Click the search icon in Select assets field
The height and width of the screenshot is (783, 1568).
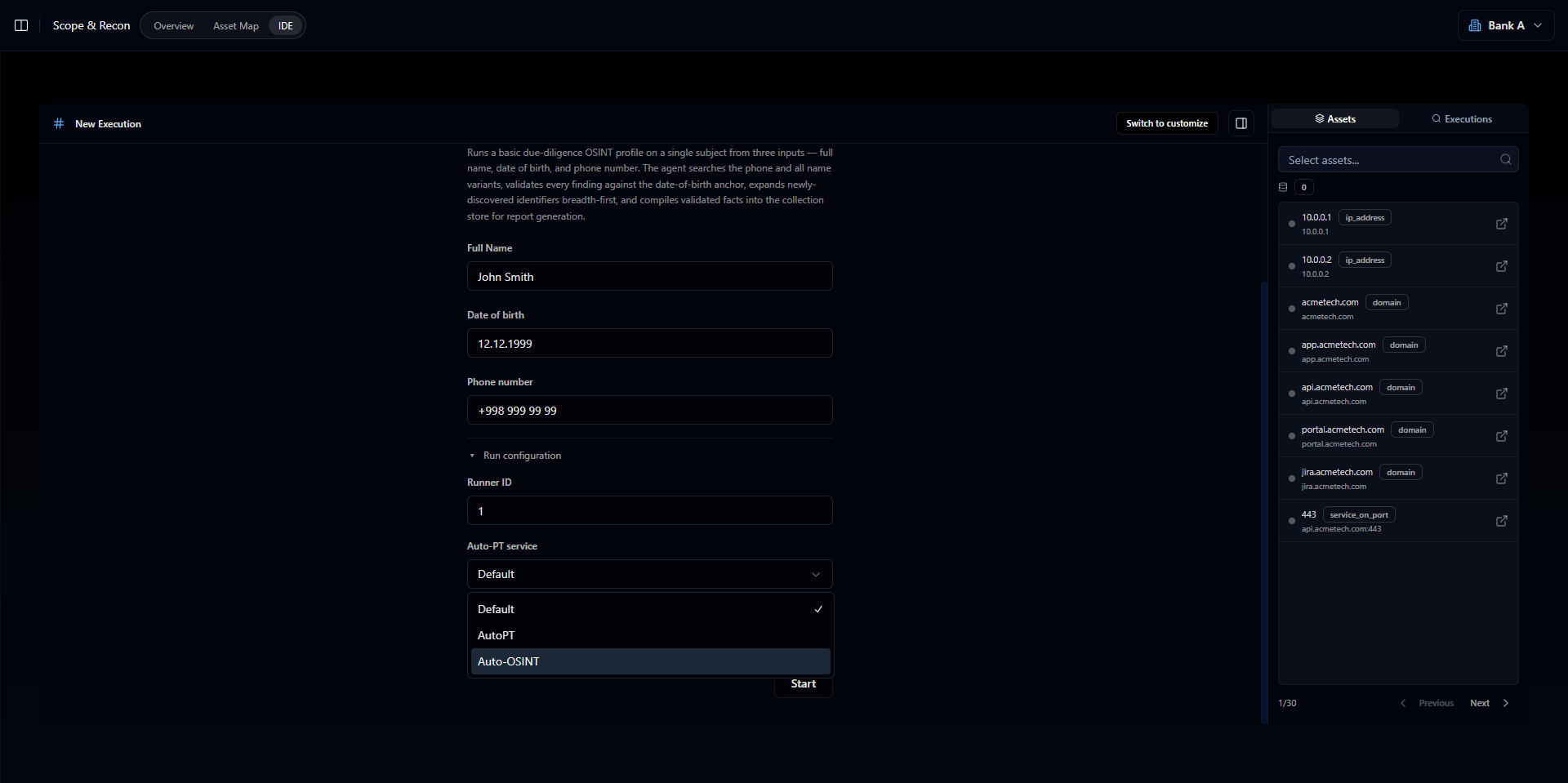(x=1506, y=159)
